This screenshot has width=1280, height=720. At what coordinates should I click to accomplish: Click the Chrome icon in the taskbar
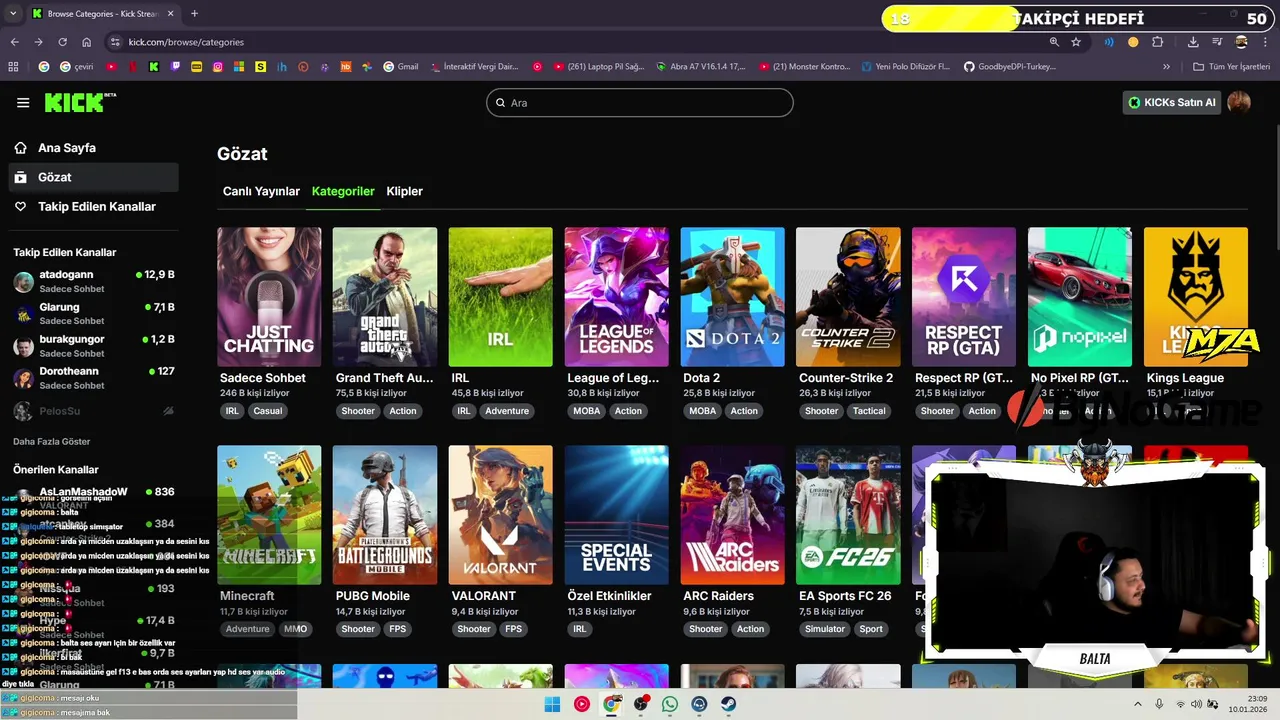611,704
